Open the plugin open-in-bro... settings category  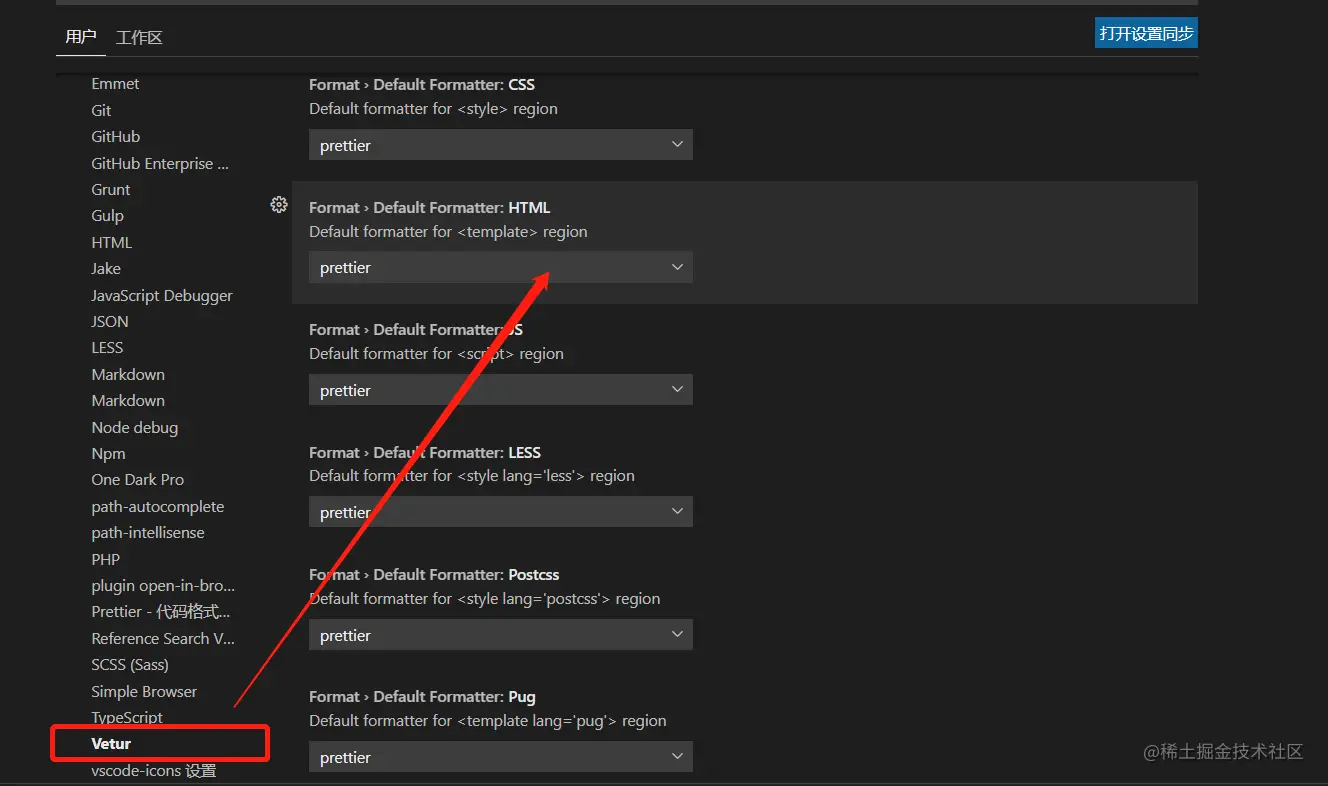click(163, 585)
